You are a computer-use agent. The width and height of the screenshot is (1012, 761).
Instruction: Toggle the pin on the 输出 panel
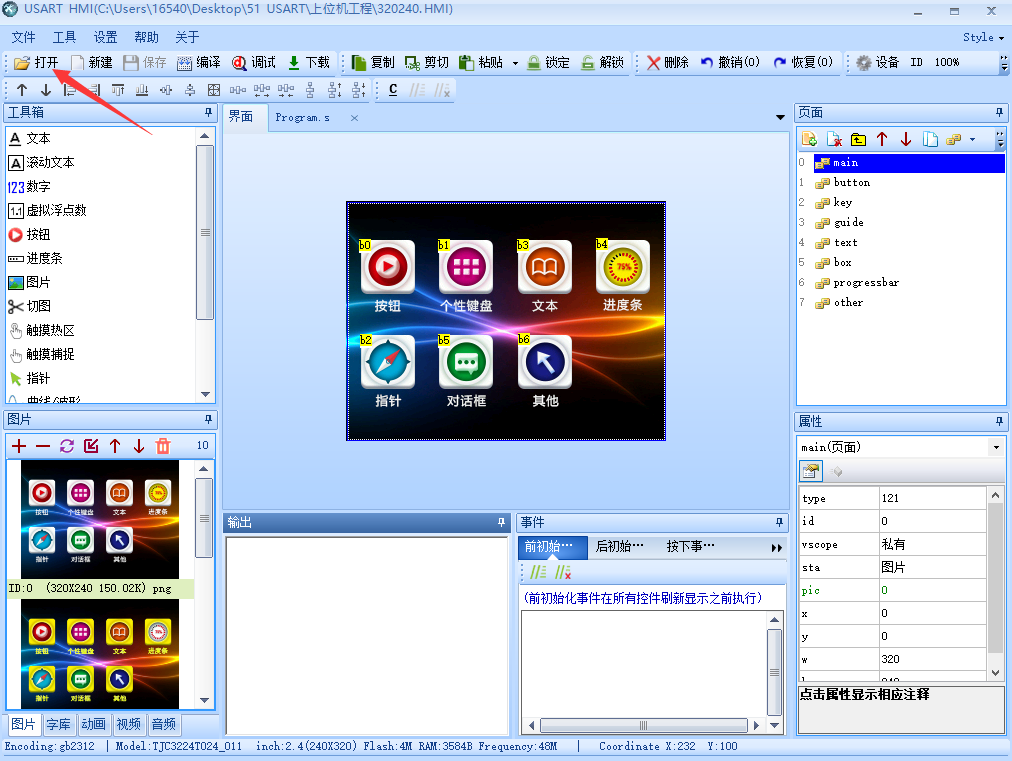pos(501,522)
